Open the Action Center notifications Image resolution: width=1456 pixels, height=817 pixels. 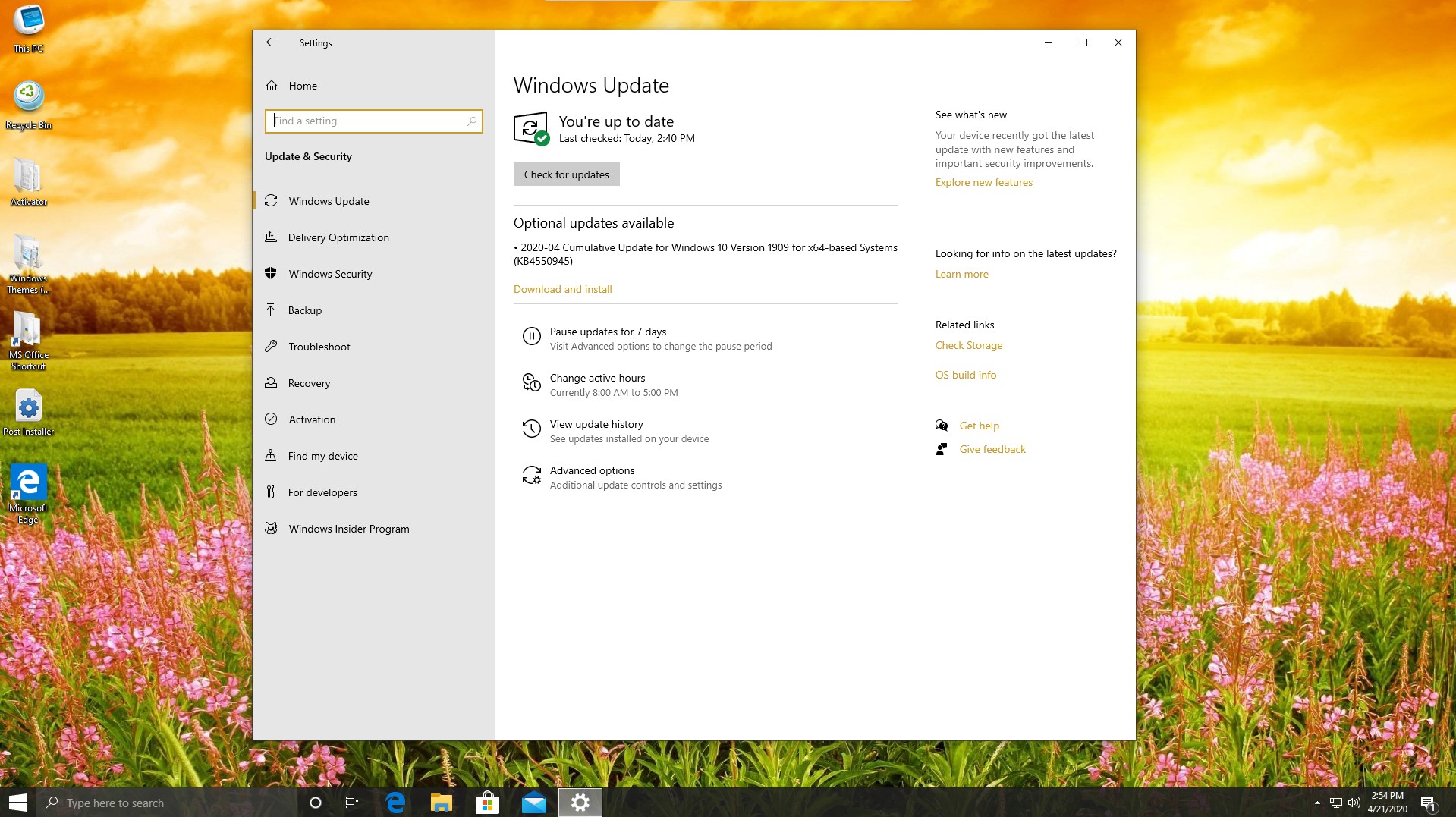tap(1429, 803)
